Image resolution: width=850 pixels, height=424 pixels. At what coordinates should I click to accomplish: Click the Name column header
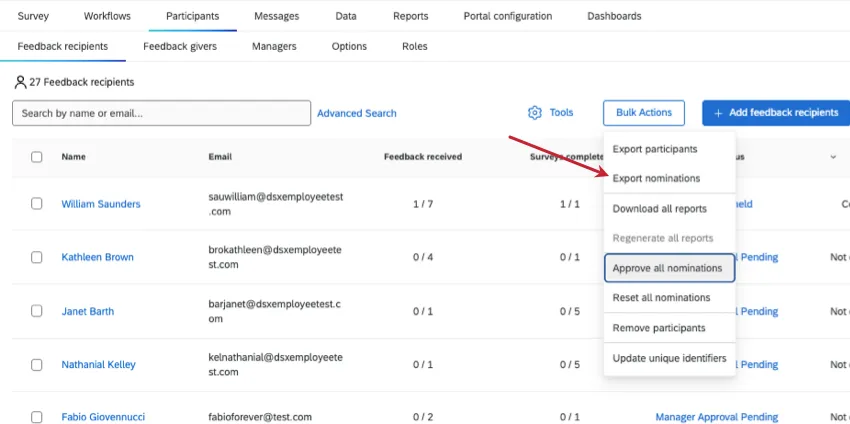(x=73, y=157)
